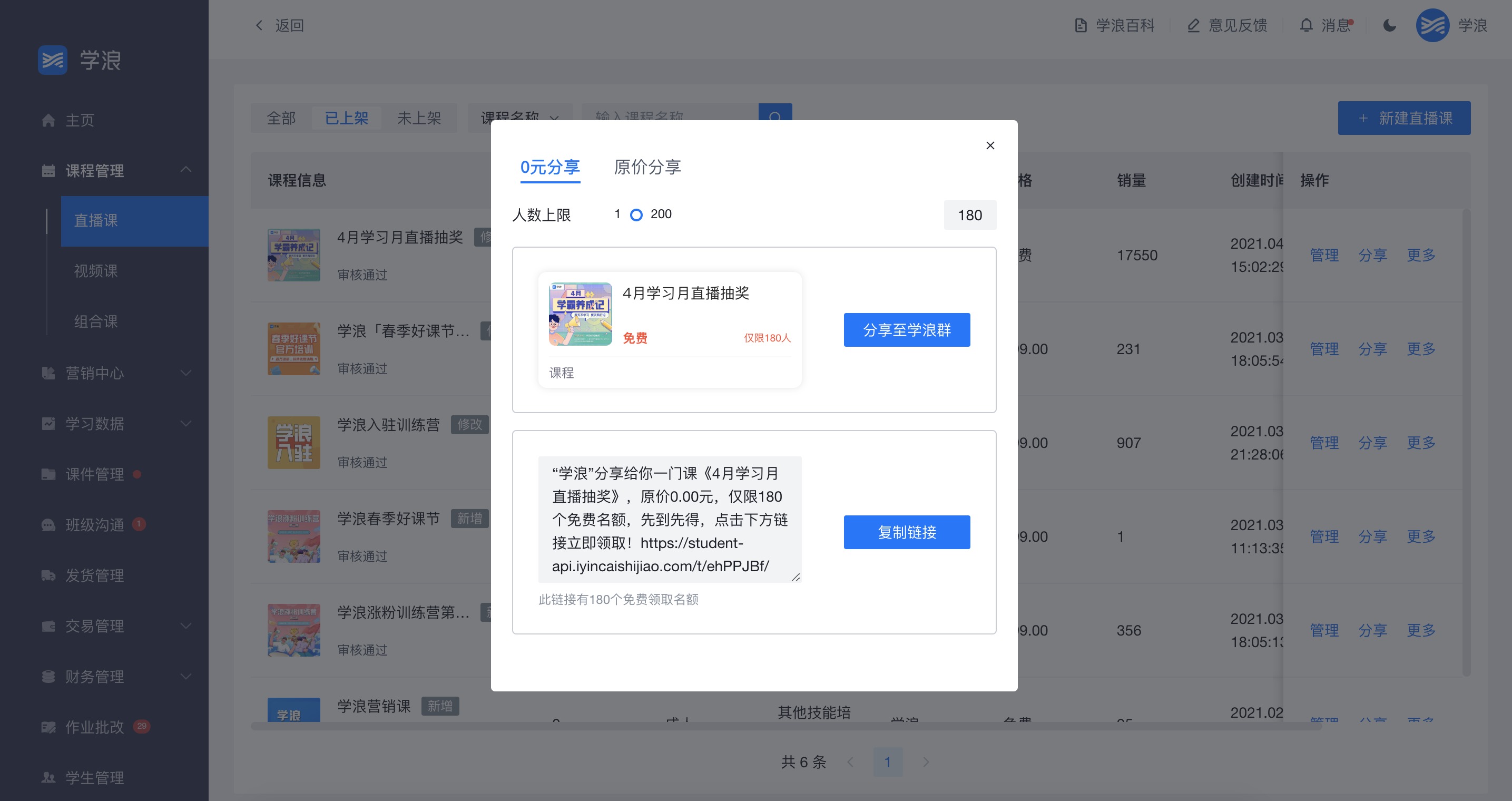Image resolution: width=1512 pixels, height=801 pixels.
Task: Click 新增 tag beside 学浪春季好课节
Action: tap(469, 519)
